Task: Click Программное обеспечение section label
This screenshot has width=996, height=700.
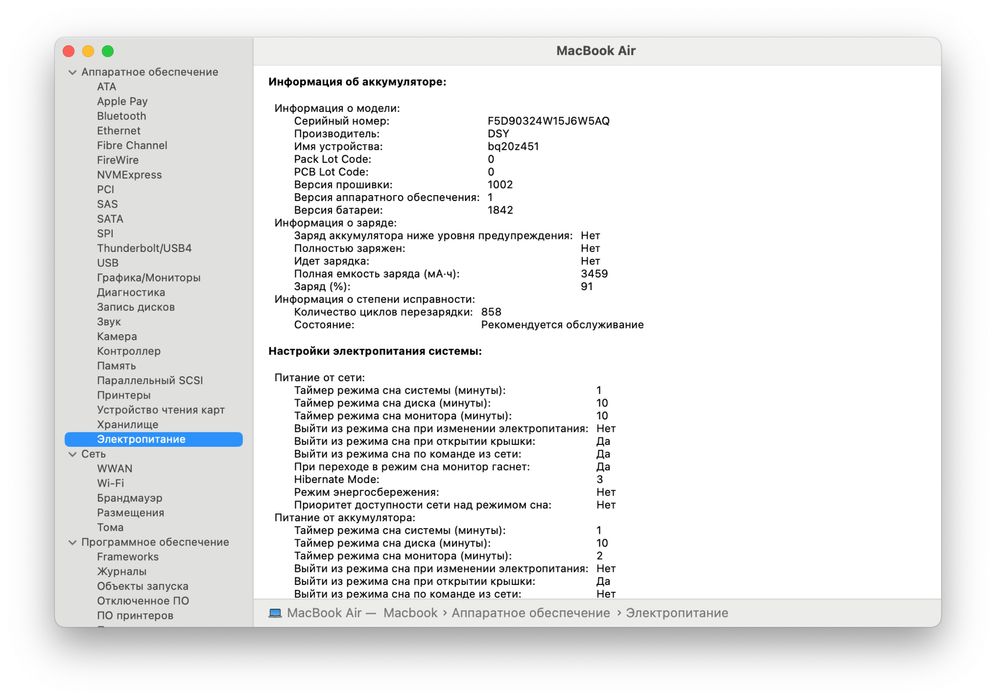Action: tap(155, 542)
